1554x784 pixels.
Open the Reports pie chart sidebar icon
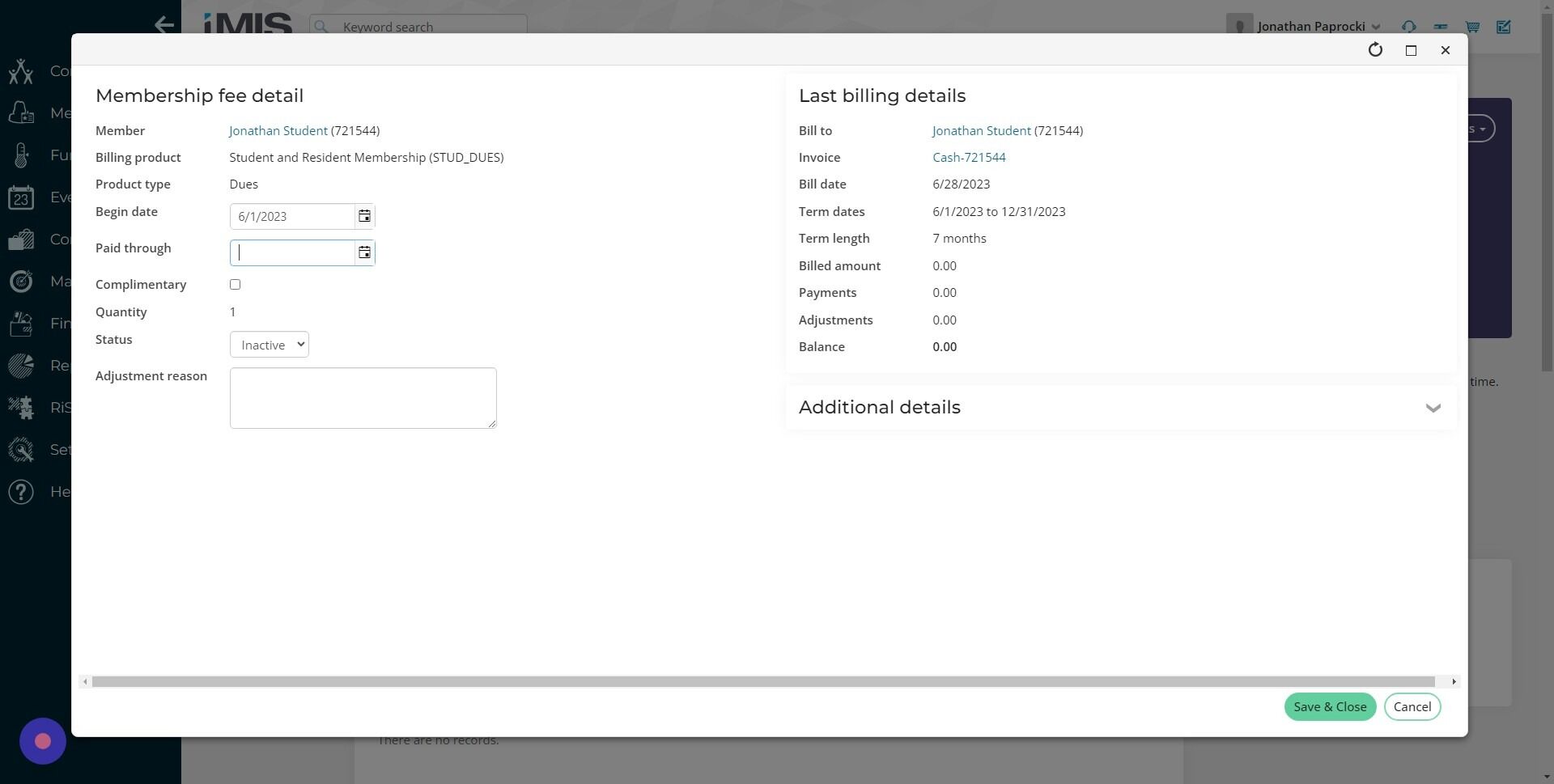click(x=21, y=366)
